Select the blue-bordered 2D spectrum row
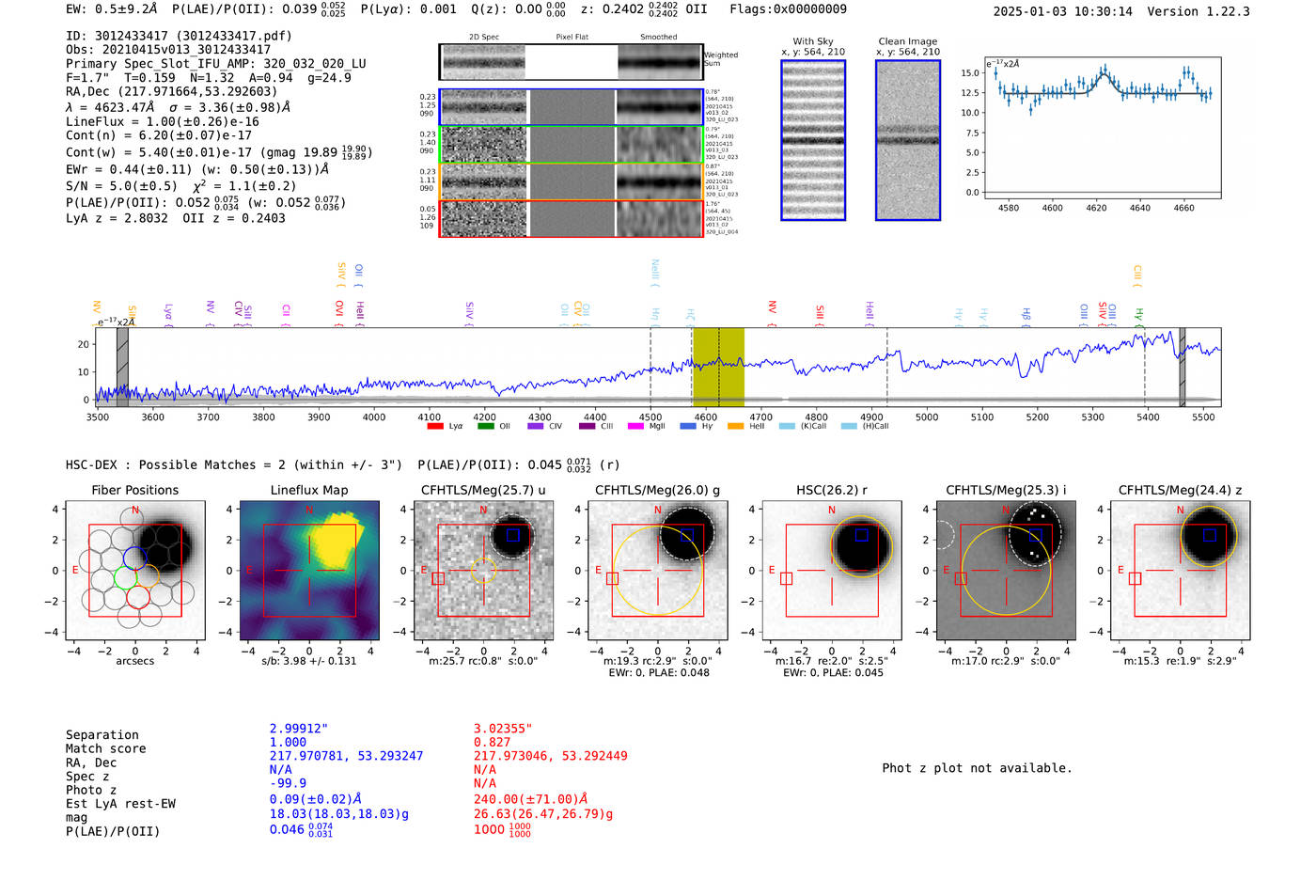 pos(572,107)
